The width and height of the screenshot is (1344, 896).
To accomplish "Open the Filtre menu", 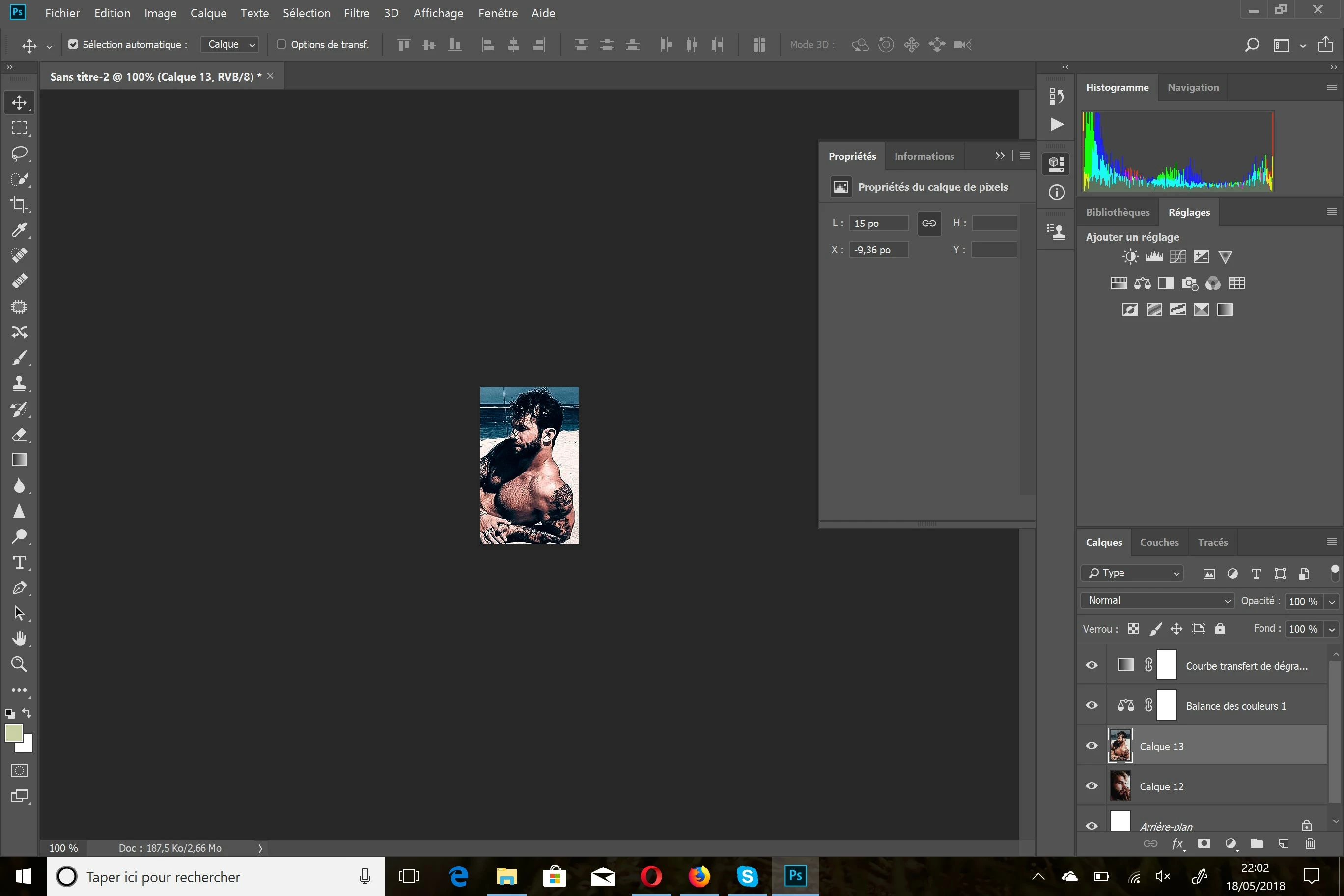I will 356,13.
